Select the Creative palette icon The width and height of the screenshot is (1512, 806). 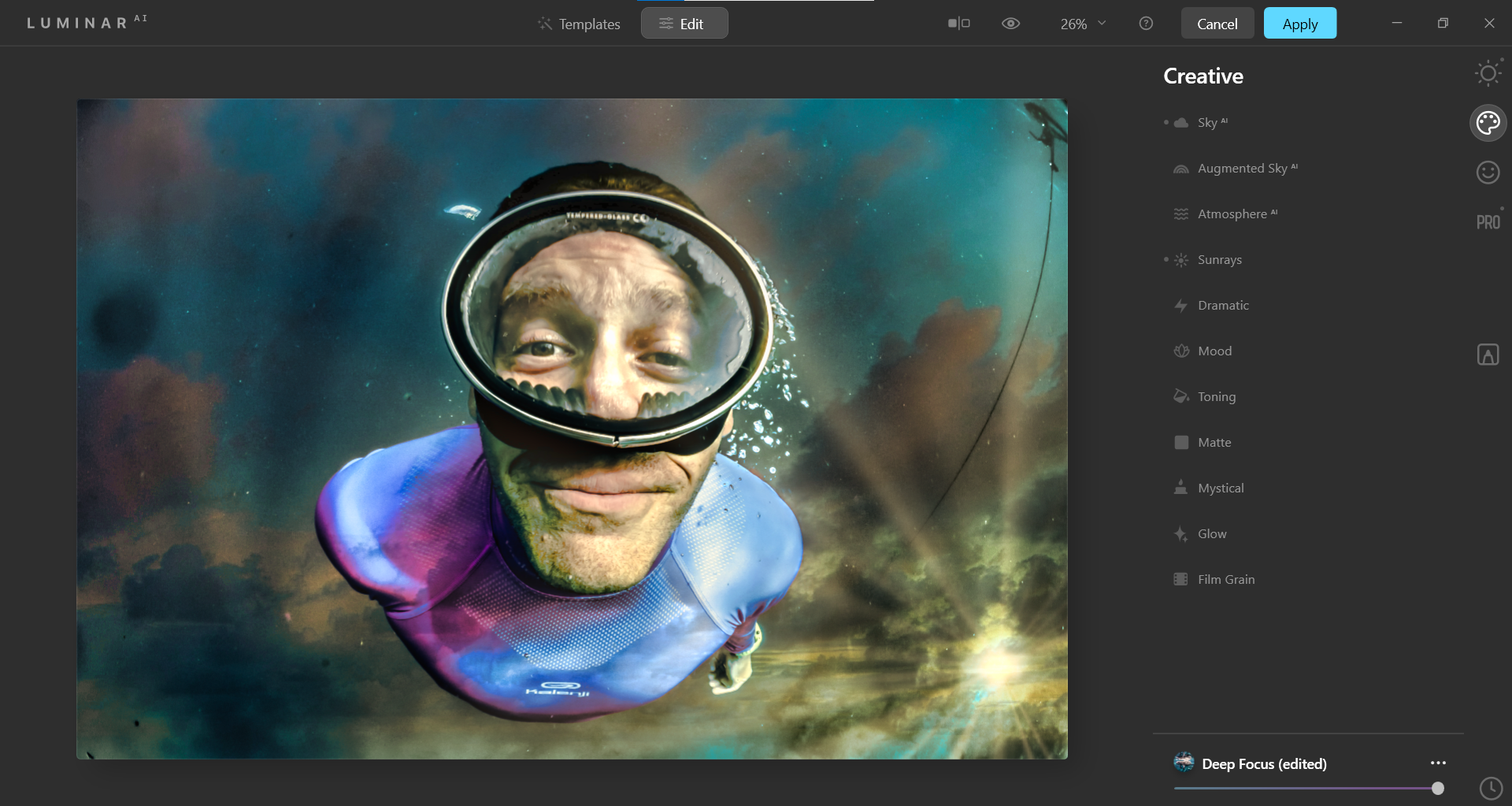click(x=1488, y=123)
